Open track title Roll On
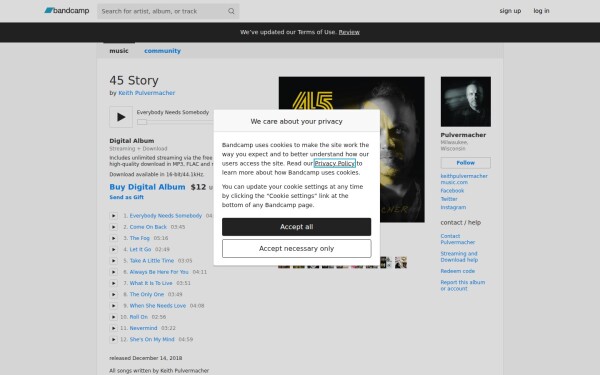The height and width of the screenshot is (375, 600). tap(139, 317)
